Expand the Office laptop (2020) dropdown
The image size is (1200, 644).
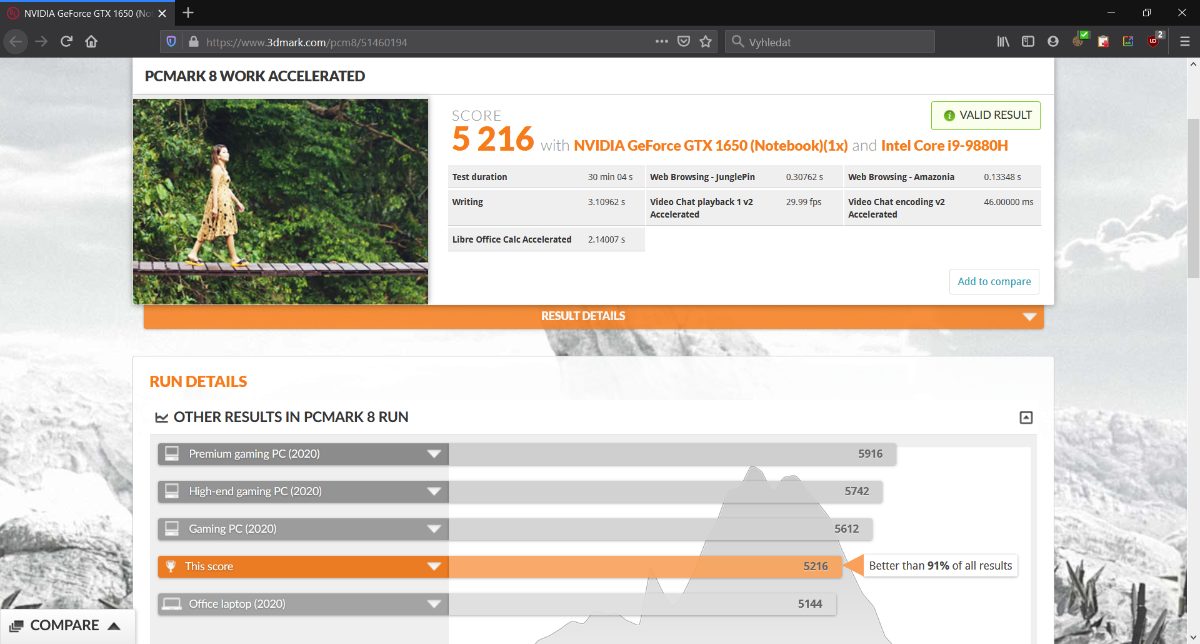point(434,604)
